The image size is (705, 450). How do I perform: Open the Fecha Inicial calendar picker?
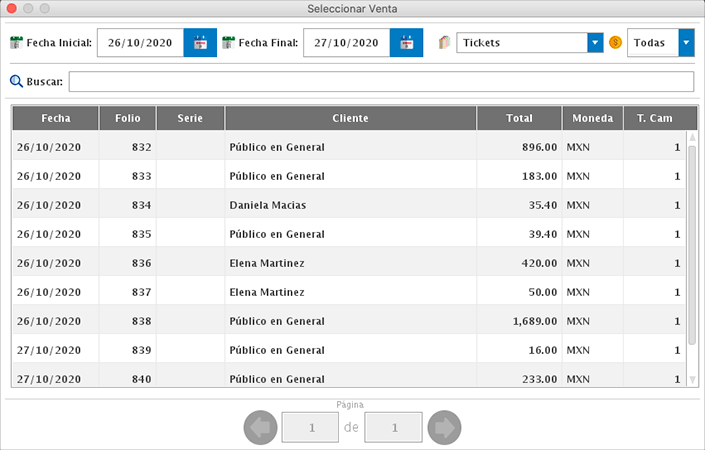tap(200, 43)
